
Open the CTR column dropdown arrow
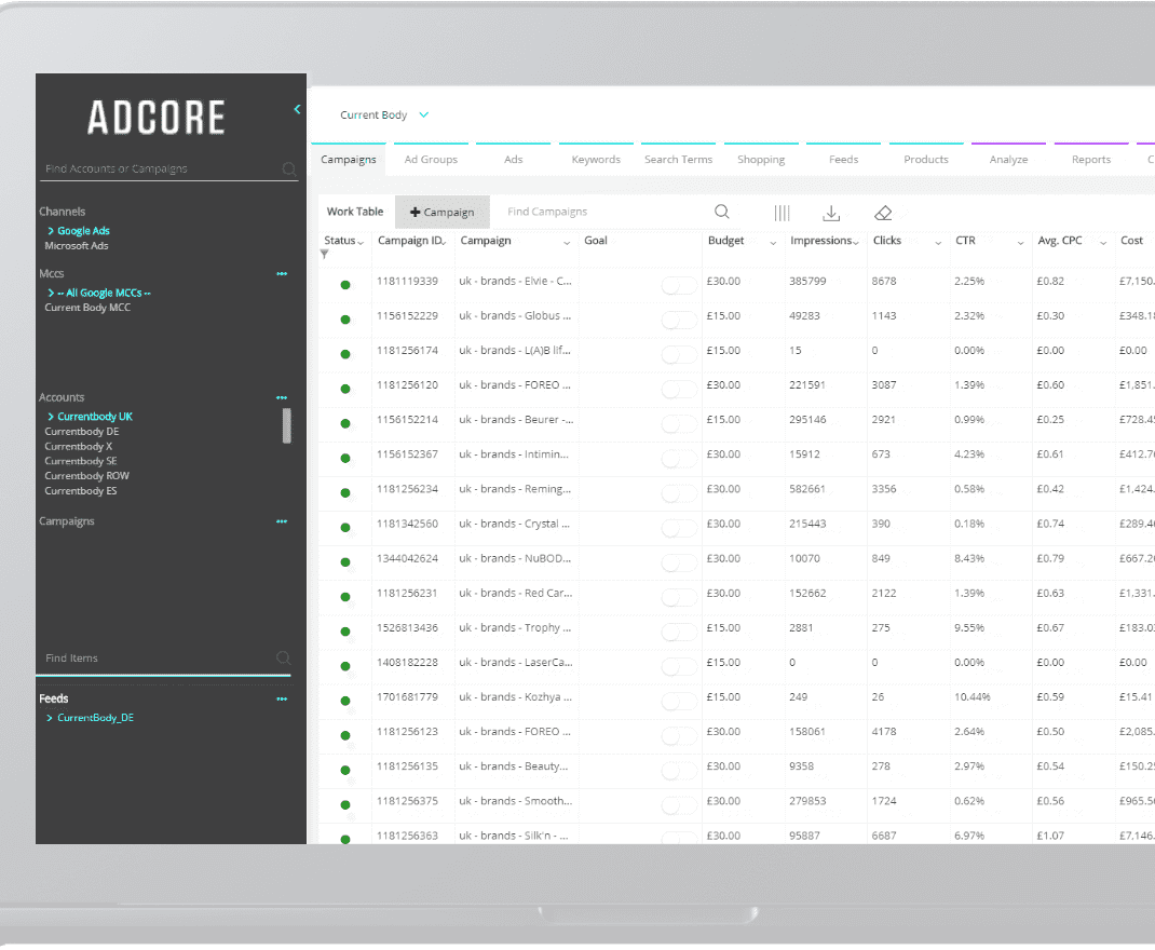coord(1020,242)
